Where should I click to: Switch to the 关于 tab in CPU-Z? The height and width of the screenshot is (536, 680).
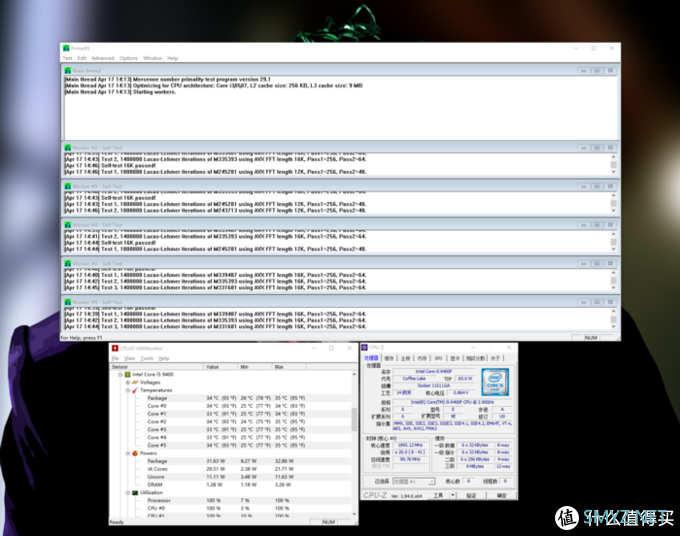point(495,358)
